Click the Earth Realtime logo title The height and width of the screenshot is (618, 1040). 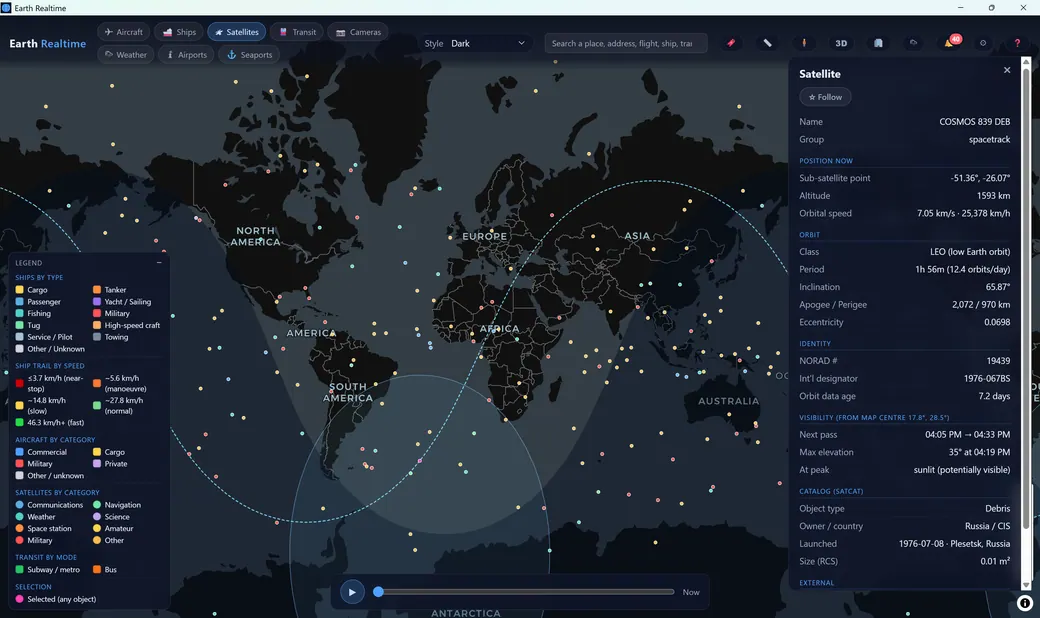[x=48, y=43]
